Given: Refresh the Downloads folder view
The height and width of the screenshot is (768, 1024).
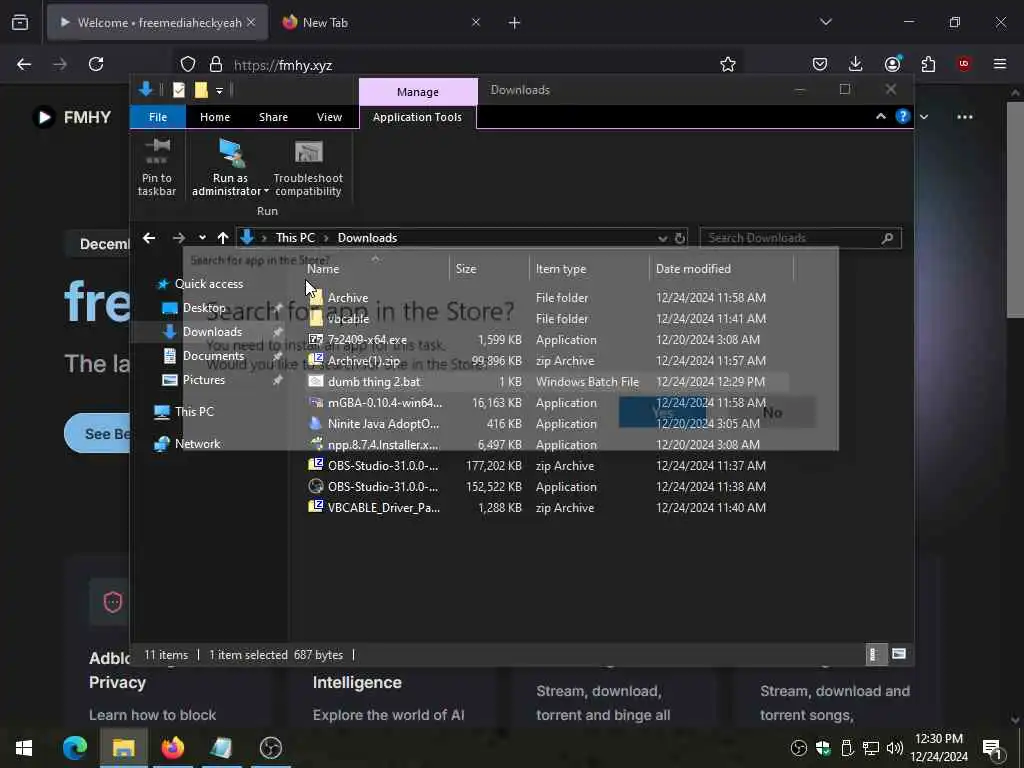Looking at the screenshot, I should pyautogui.click(x=679, y=238).
